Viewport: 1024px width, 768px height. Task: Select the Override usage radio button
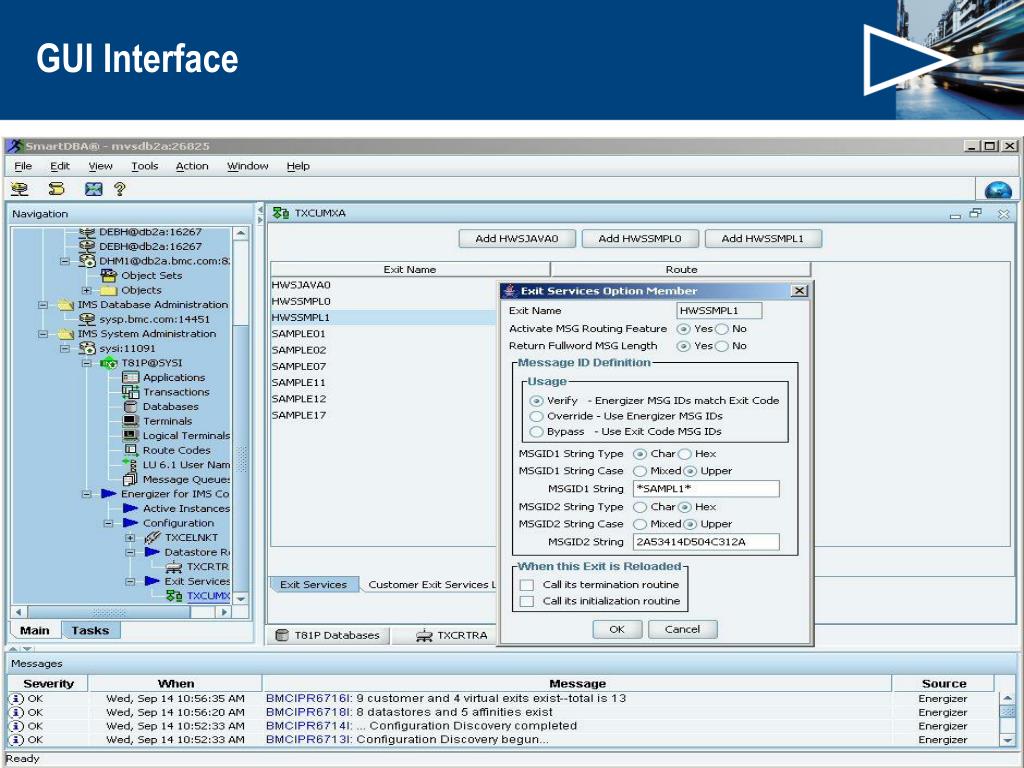(536, 417)
